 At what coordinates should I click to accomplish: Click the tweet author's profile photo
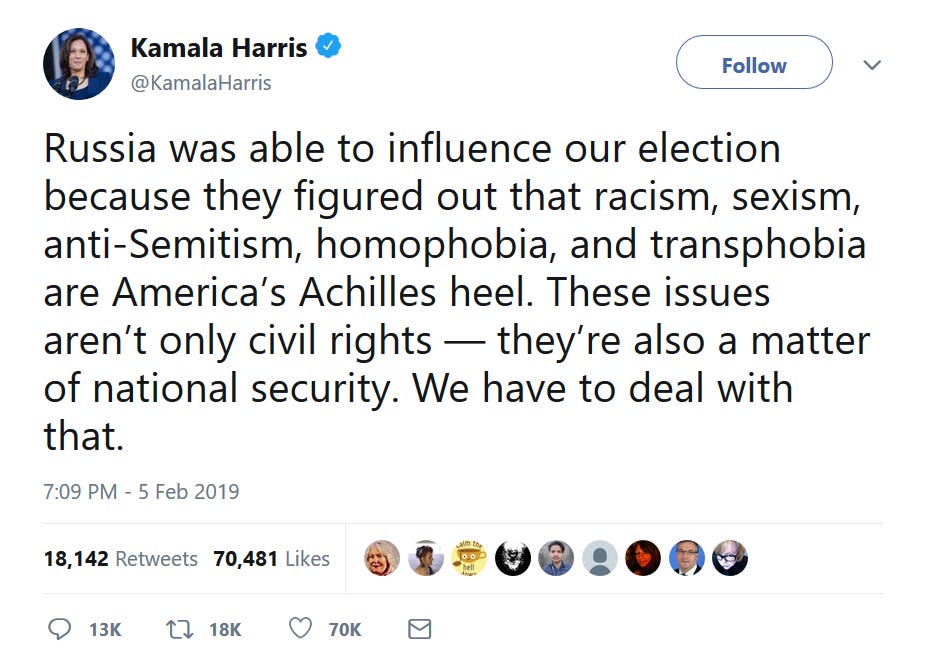click(79, 64)
